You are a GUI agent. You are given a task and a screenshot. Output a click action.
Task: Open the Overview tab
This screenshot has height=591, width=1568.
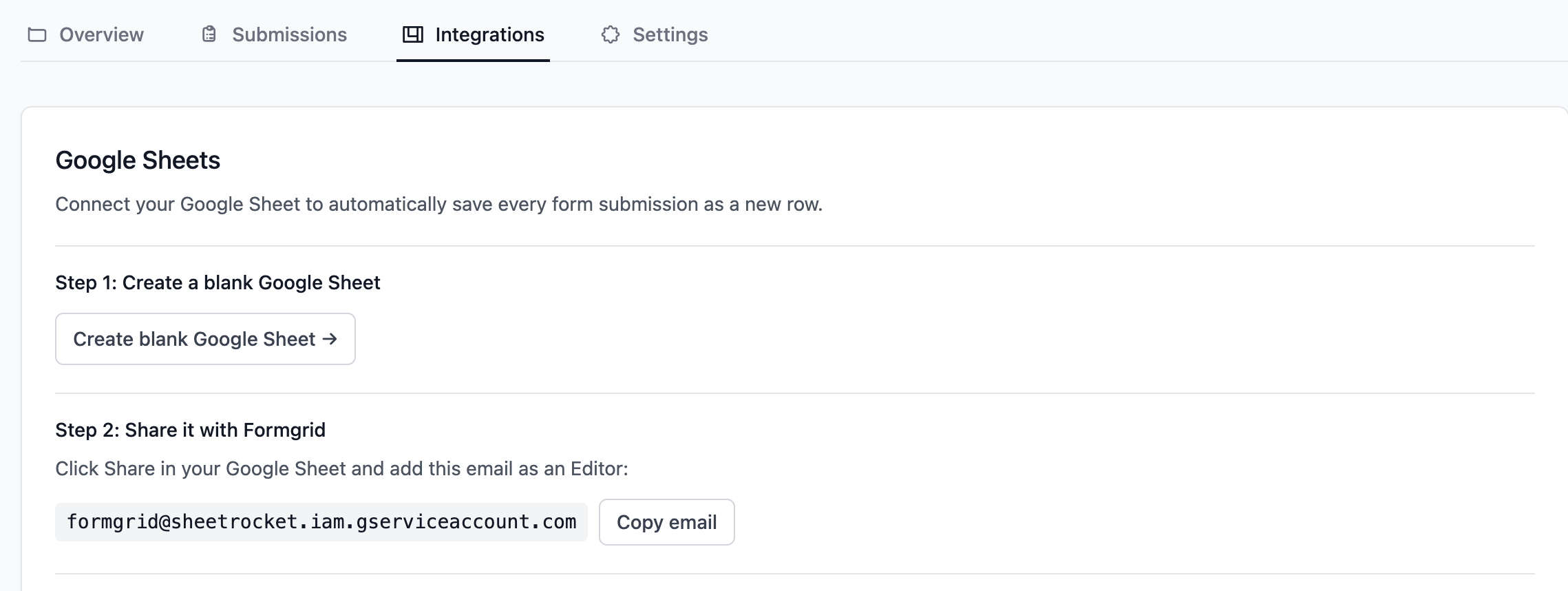[101, 34]
